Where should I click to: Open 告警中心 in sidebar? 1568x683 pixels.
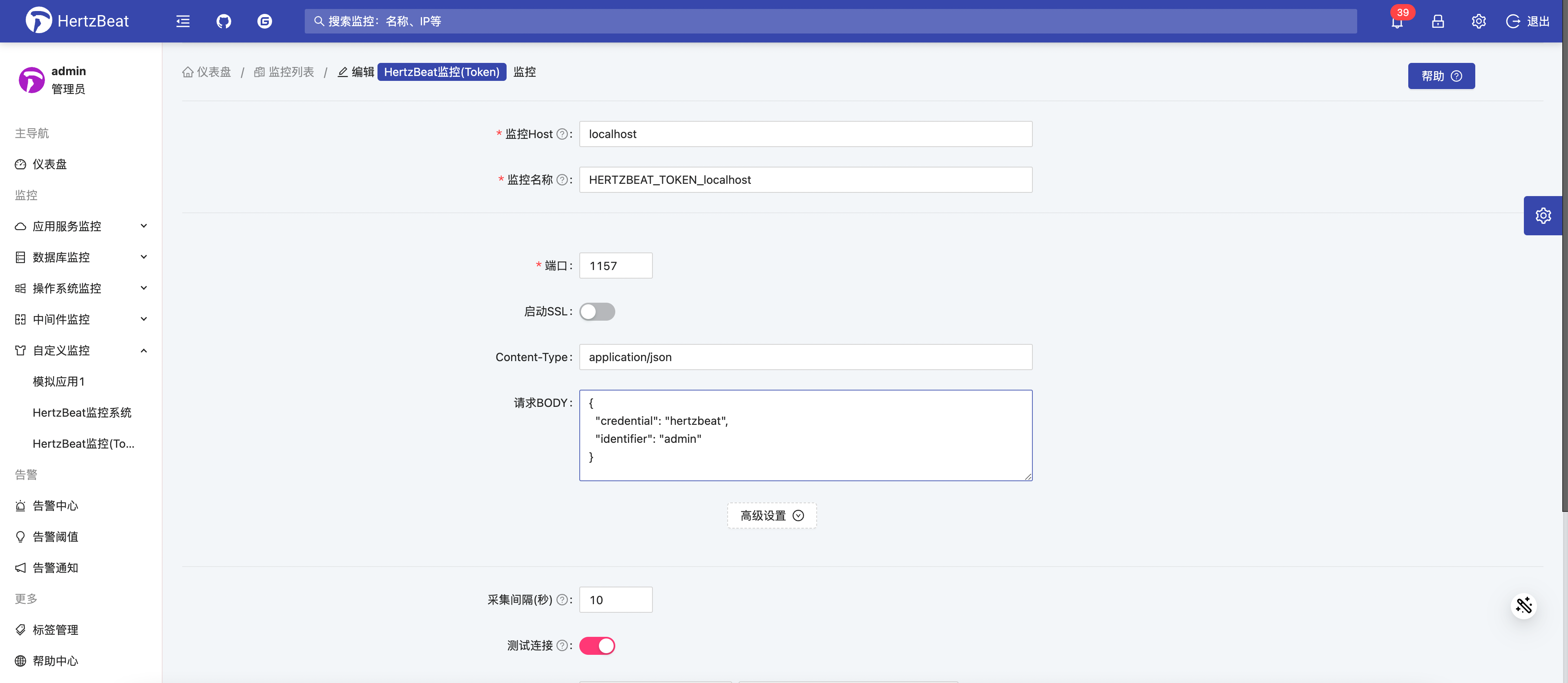56,505
